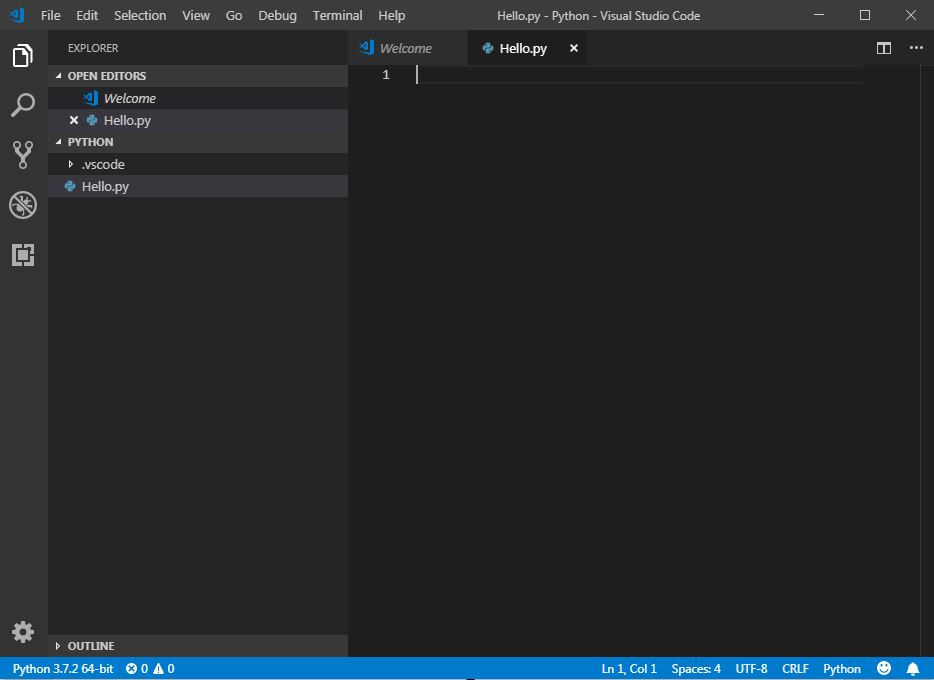
Task: Show errors and warnings count
Action: click(150, 669)
